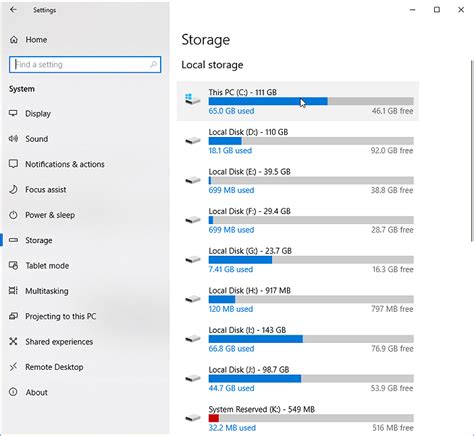
Task: Open Sound settings
Action: coord(37,139)
